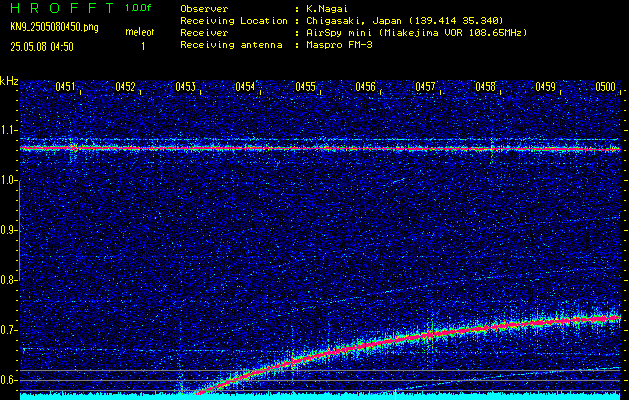Click the Maspro FM-3 antenna text
The image size is (629, 400).
339,45
